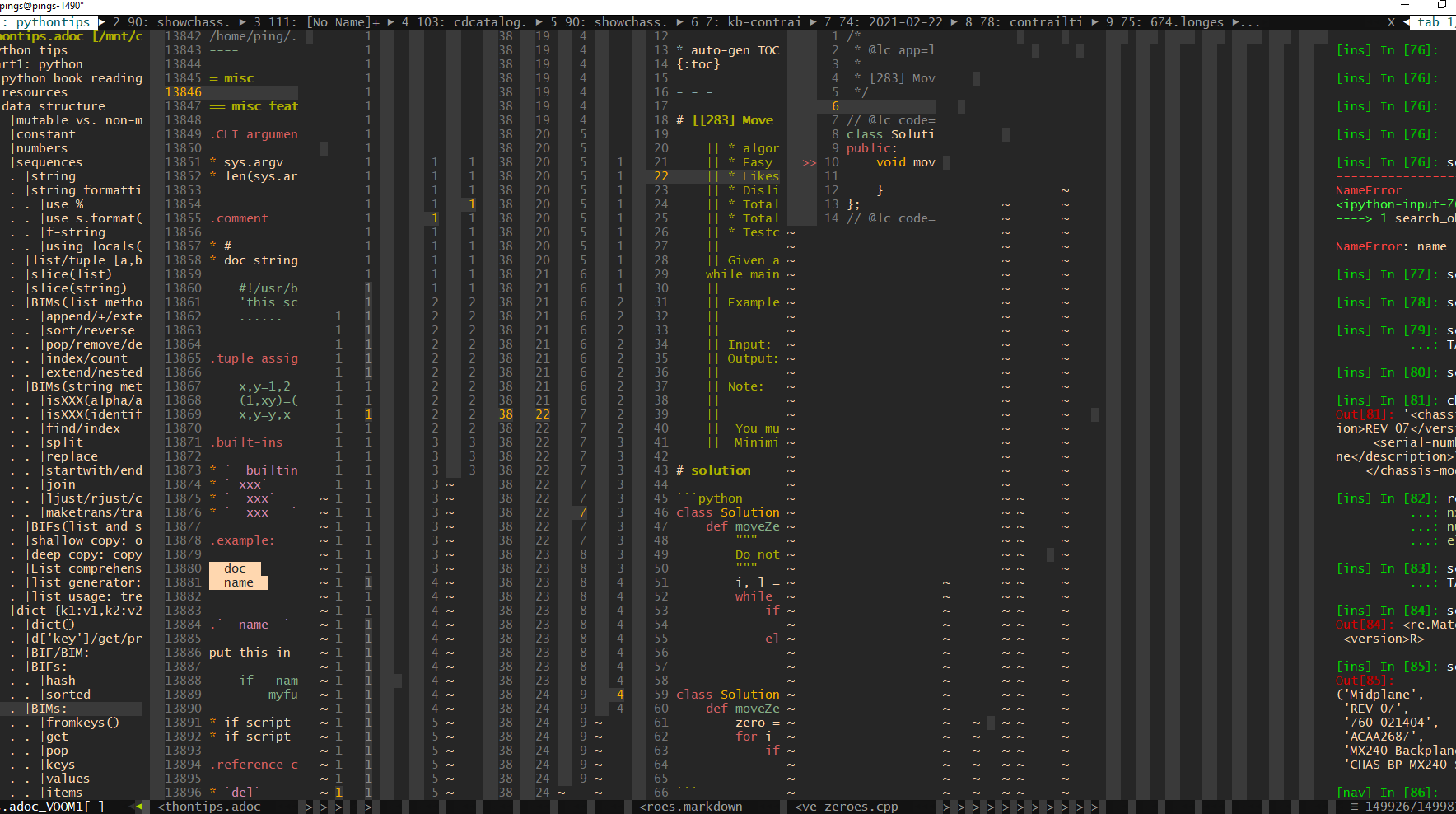Viewport: 1456px width, 814px height.
Task: Select the 'sequences' outline node
Action: (x=49, y=162)
